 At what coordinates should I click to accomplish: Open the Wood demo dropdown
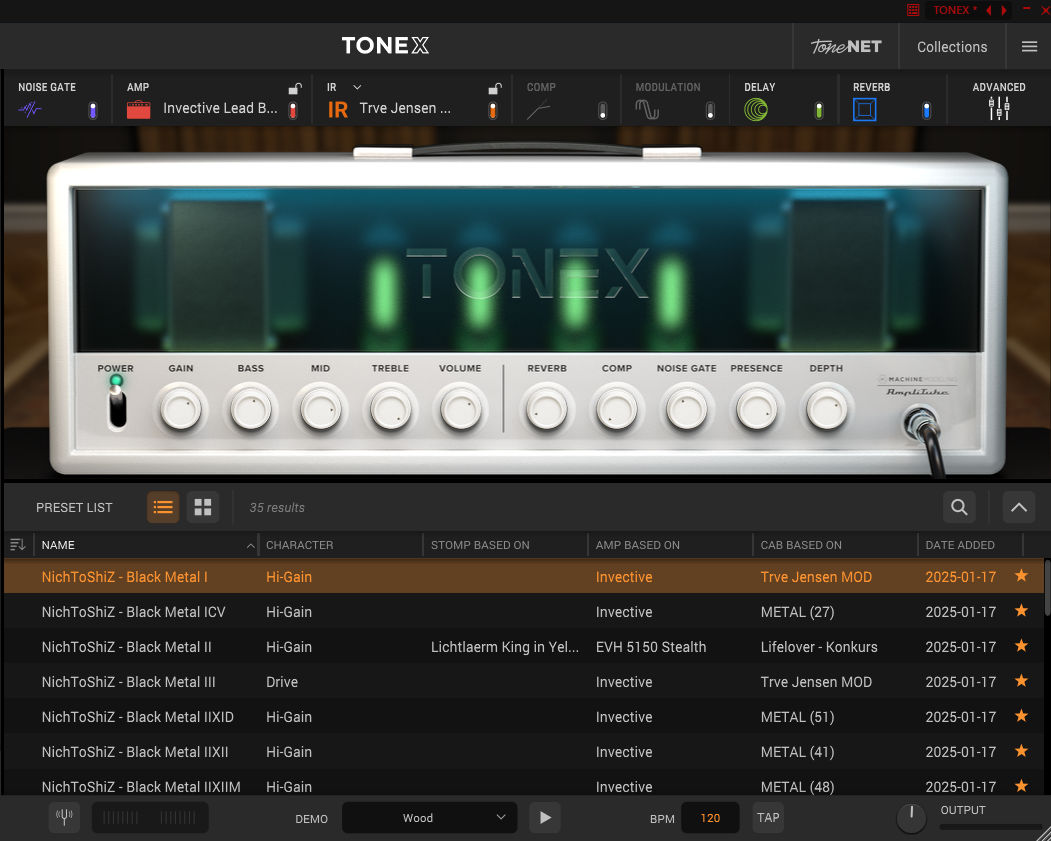429,818
